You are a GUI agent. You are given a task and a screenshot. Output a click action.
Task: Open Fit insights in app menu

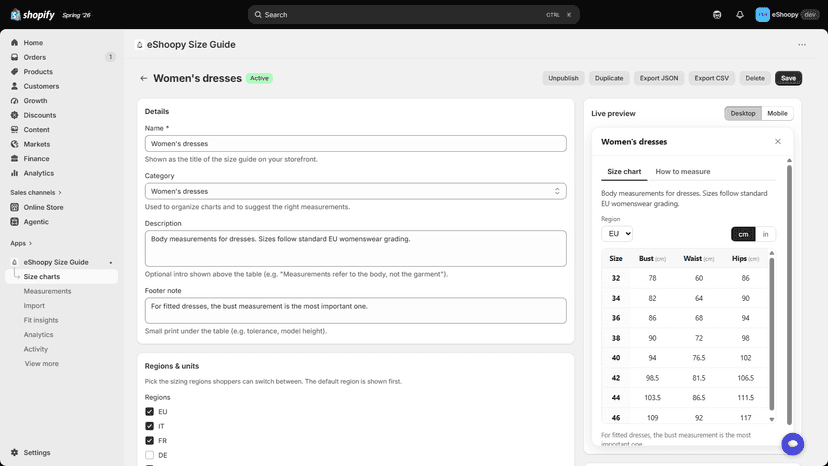(41, 320)
